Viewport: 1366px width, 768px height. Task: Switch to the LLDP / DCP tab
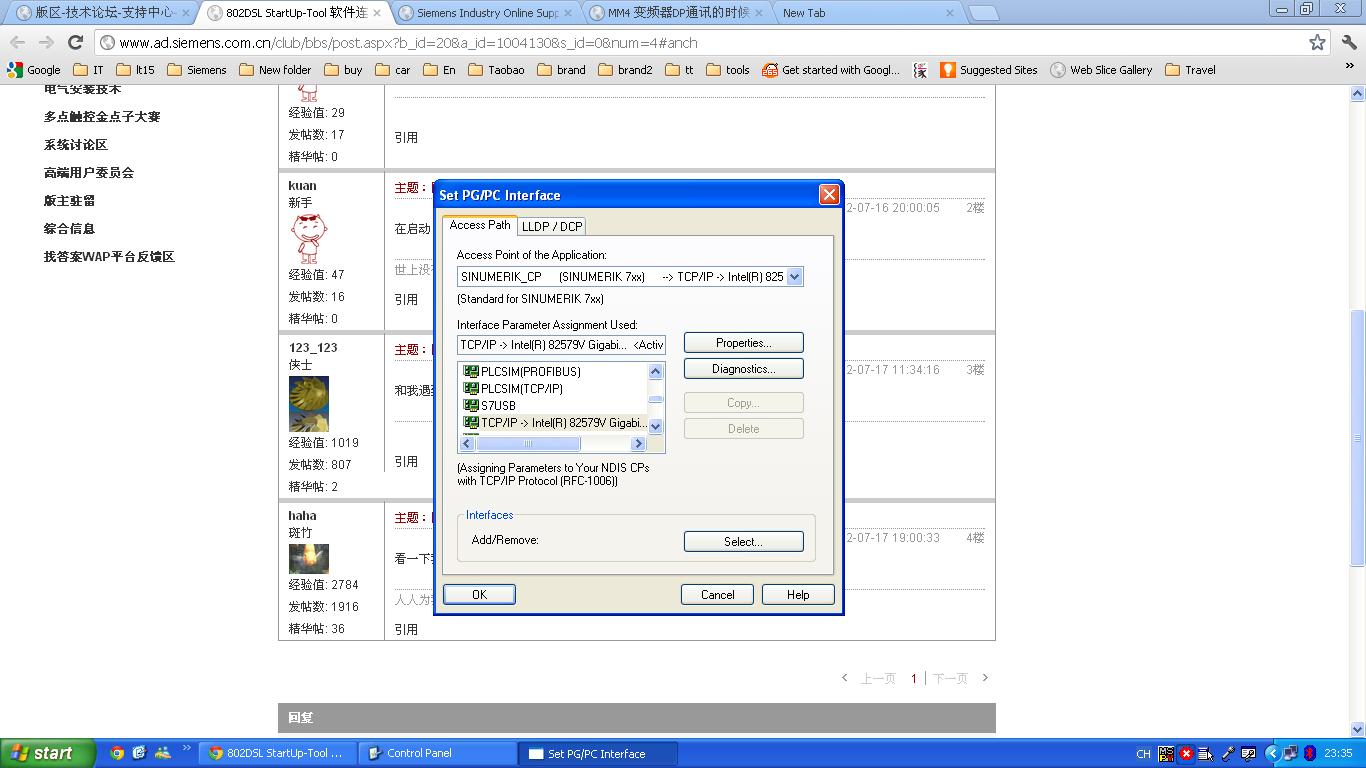[552, 226]
